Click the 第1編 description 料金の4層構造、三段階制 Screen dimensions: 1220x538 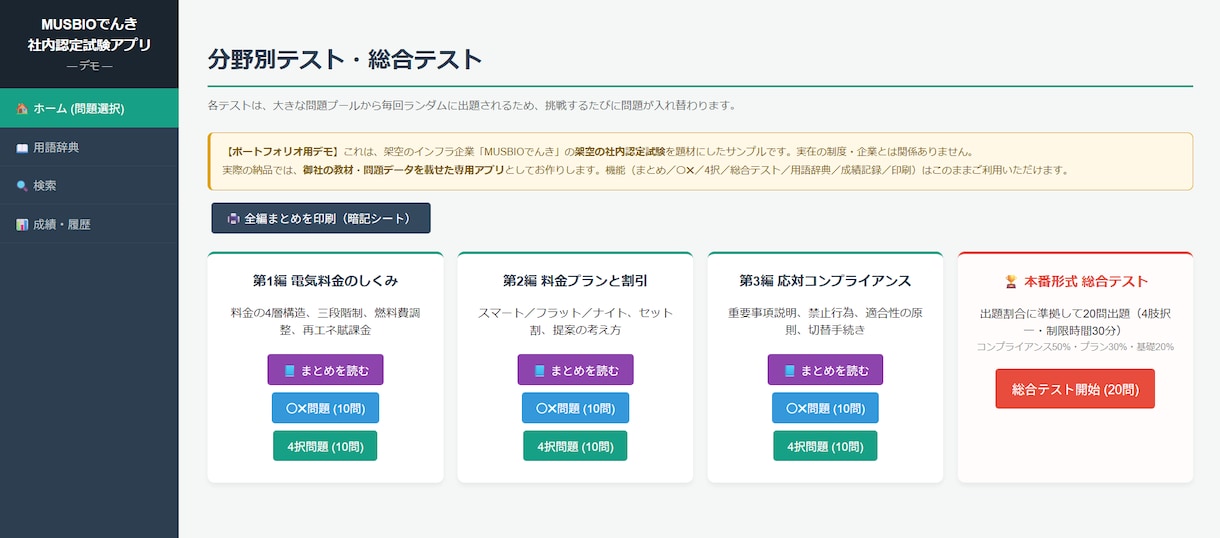click(325, 321)
